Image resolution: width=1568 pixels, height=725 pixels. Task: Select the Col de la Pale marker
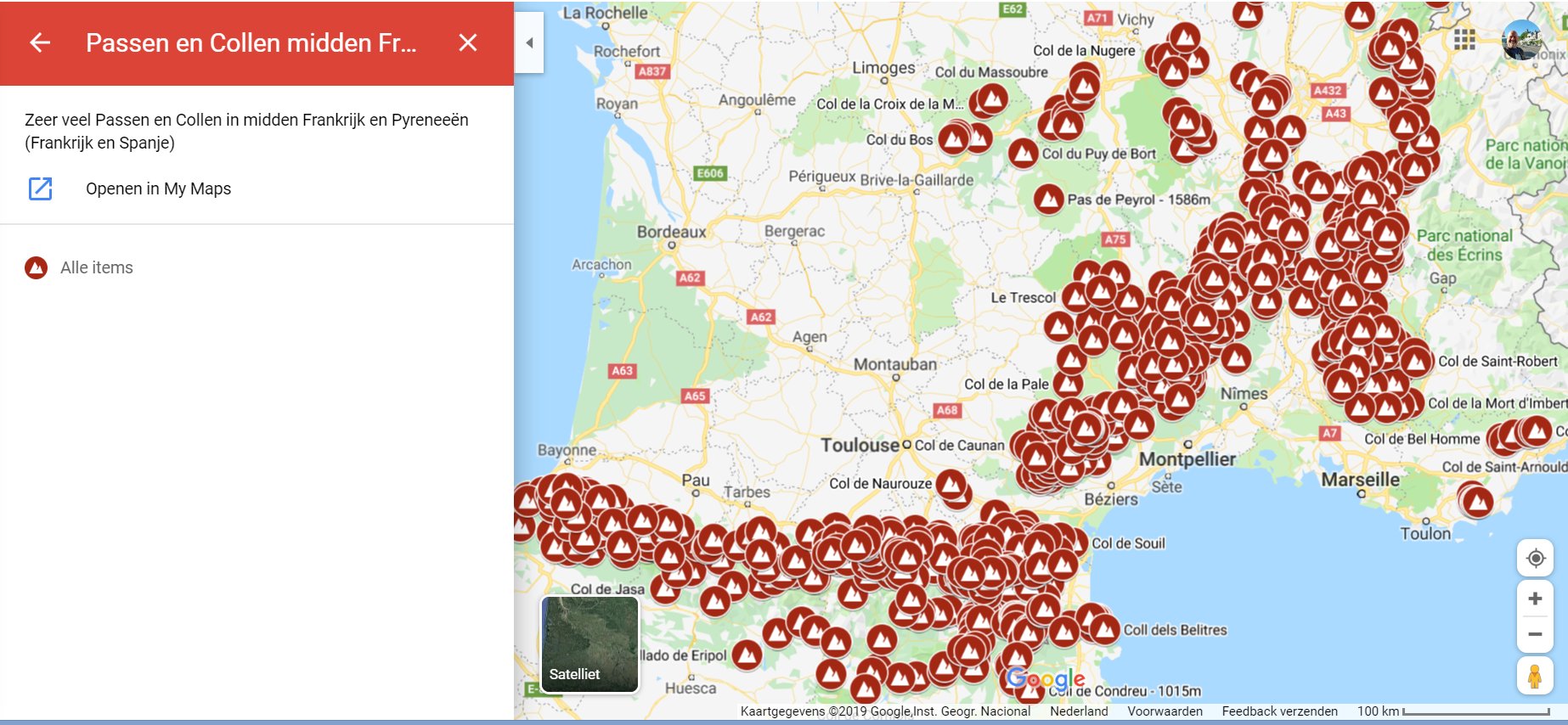point(1069,384)
